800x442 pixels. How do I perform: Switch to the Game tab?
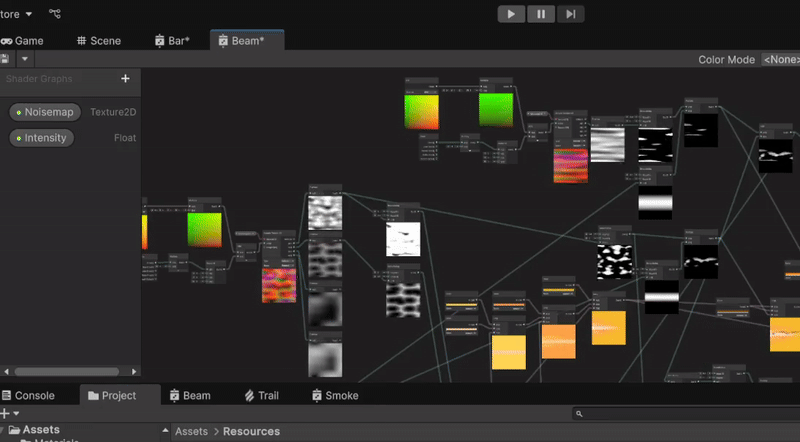point(22,41)
